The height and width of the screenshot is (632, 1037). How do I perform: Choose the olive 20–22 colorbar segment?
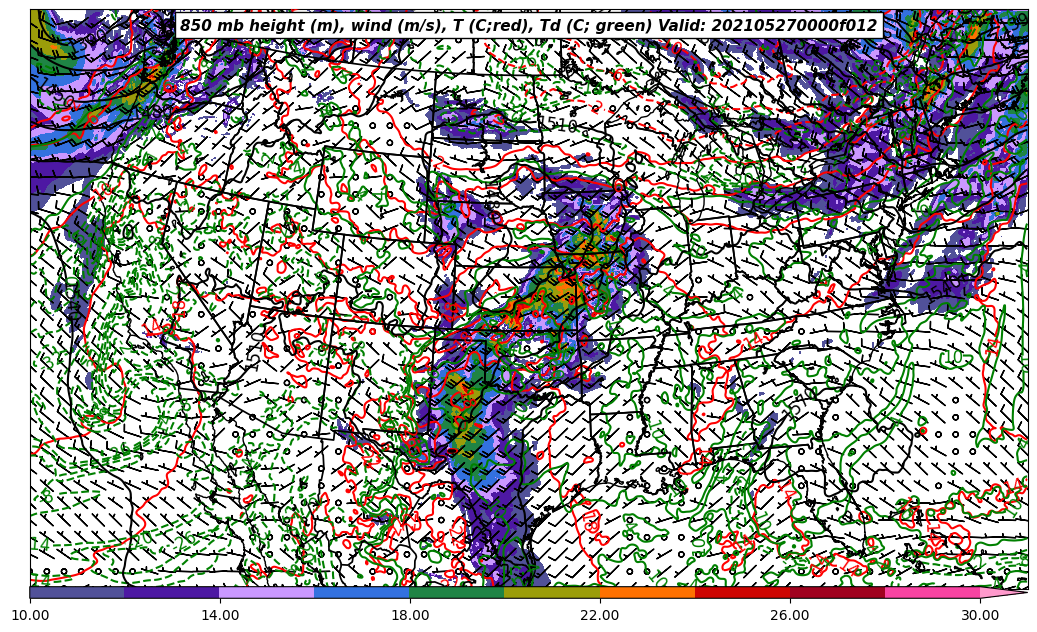[x=552, y=592]
